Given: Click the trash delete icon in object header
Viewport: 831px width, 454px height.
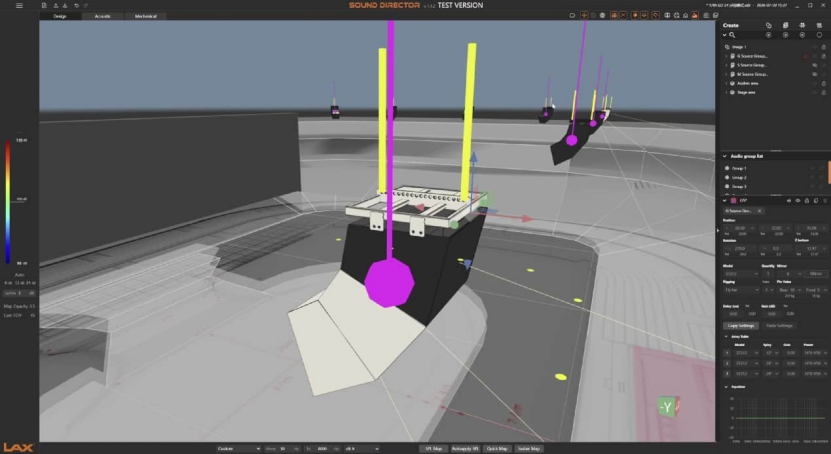Looking at the screenshot, I should coord(825,201).
